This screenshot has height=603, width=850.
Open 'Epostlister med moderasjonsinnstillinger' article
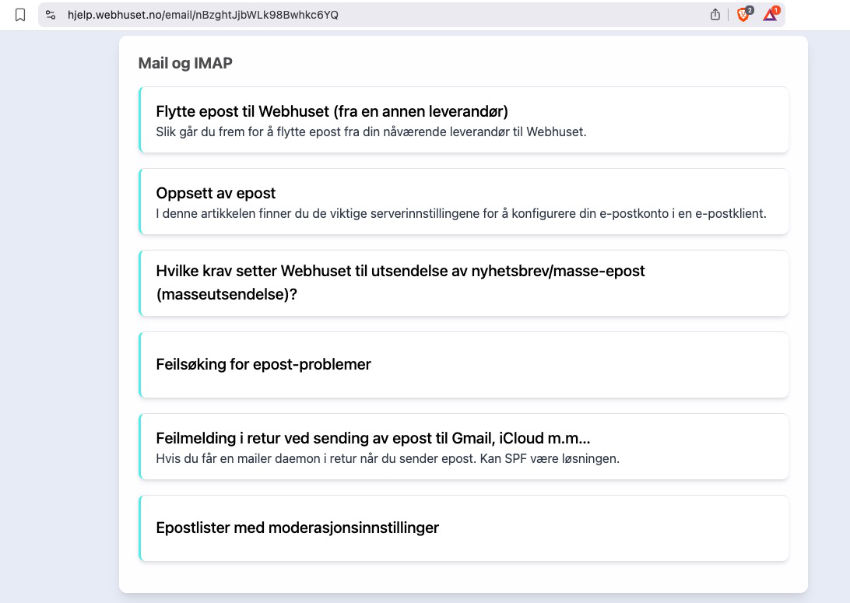pyautogui.click(x=297, y=527)
